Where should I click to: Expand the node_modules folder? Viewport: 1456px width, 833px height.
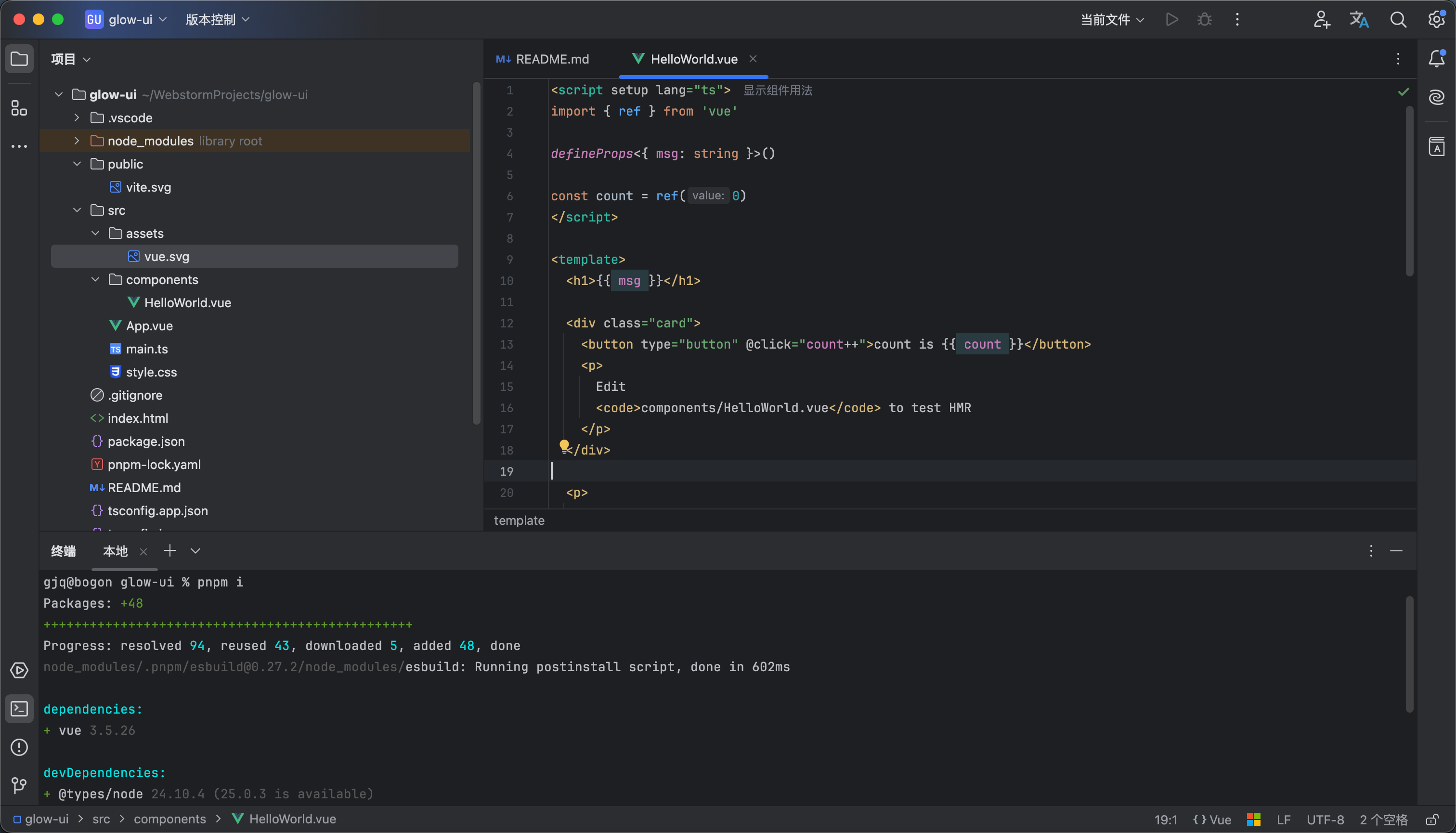pos(77,141)
